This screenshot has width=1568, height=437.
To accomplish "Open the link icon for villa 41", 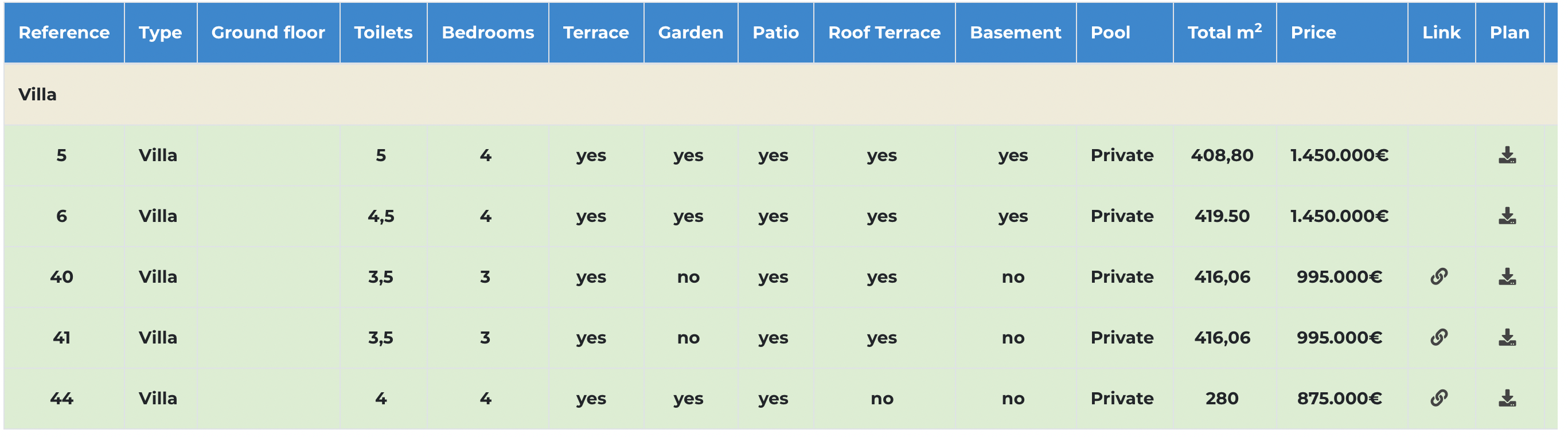I will 1439,337.
